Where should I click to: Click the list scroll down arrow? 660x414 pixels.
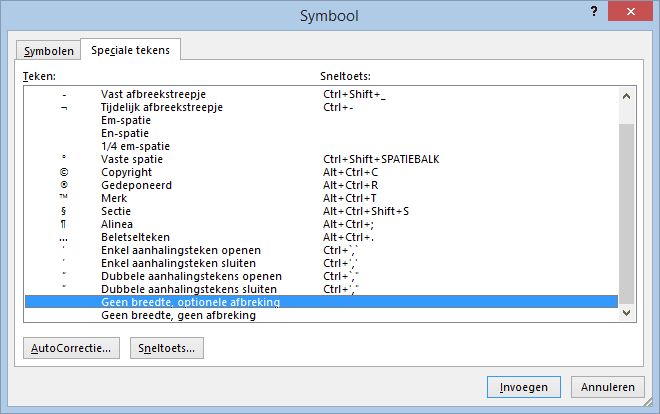click(626, 313)
